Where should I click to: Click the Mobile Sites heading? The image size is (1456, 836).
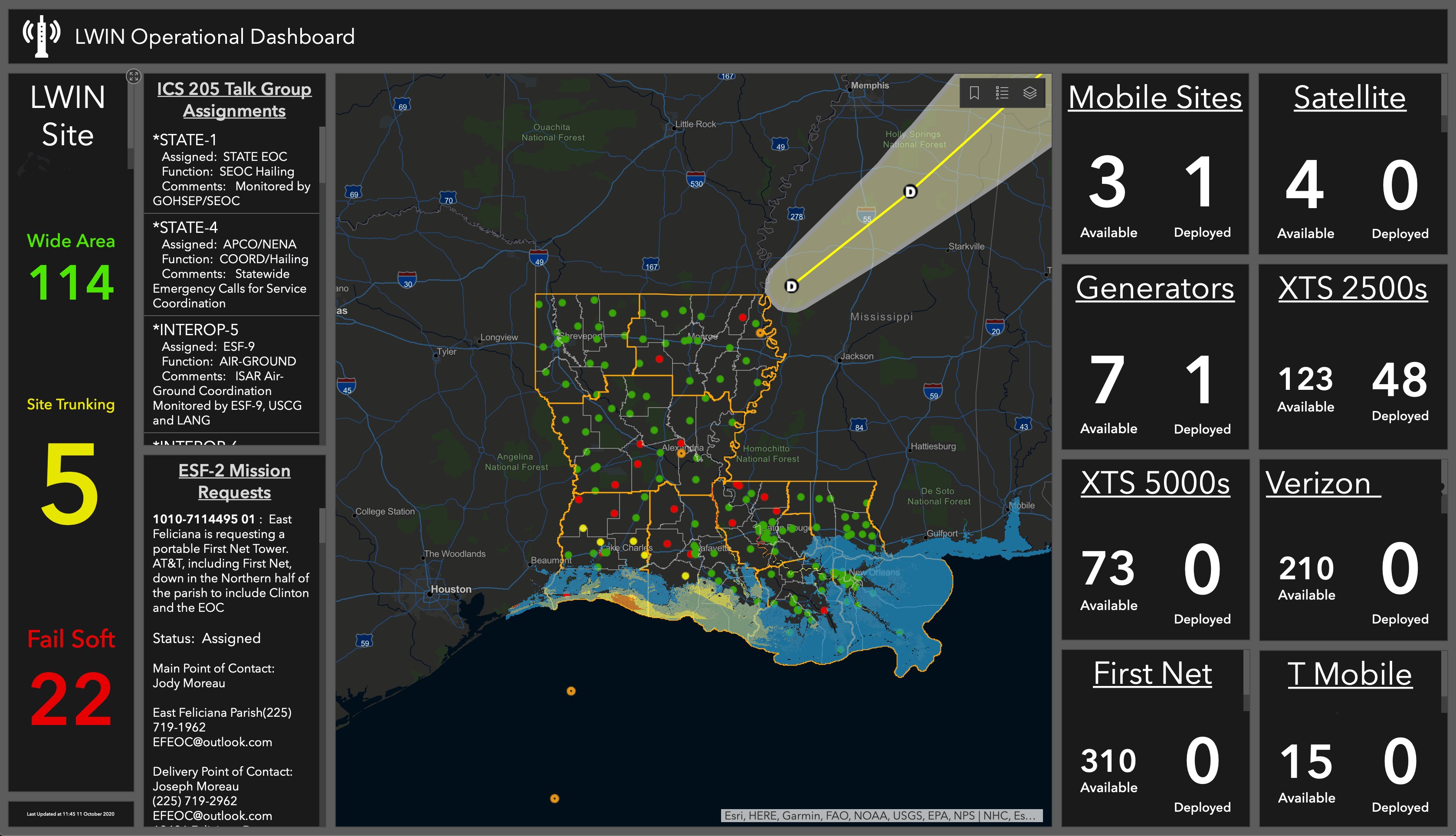[x=1155, y=97]
